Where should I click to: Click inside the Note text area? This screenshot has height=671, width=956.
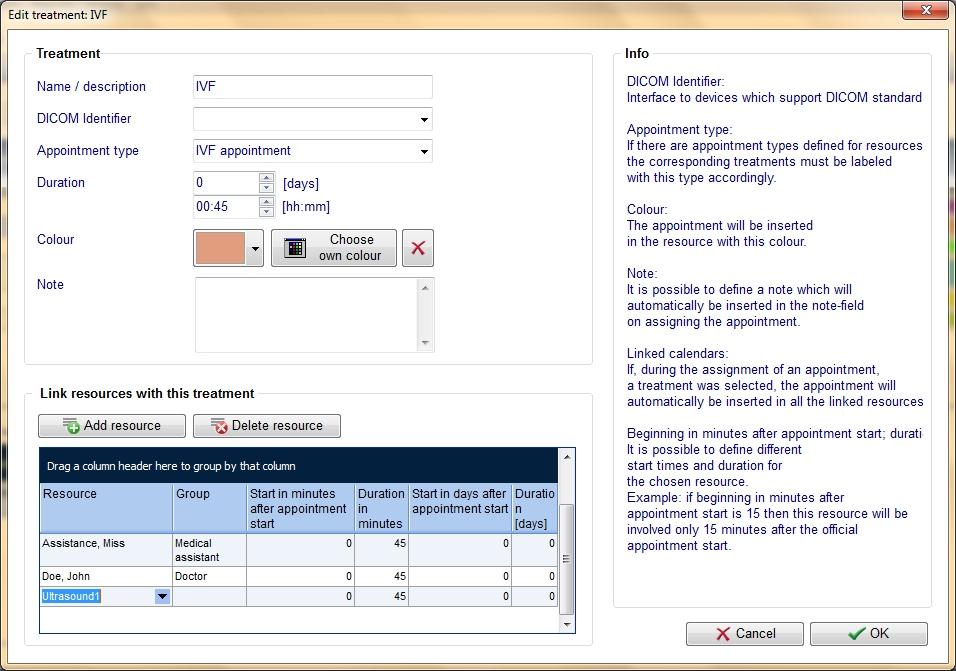pos(307,315)
